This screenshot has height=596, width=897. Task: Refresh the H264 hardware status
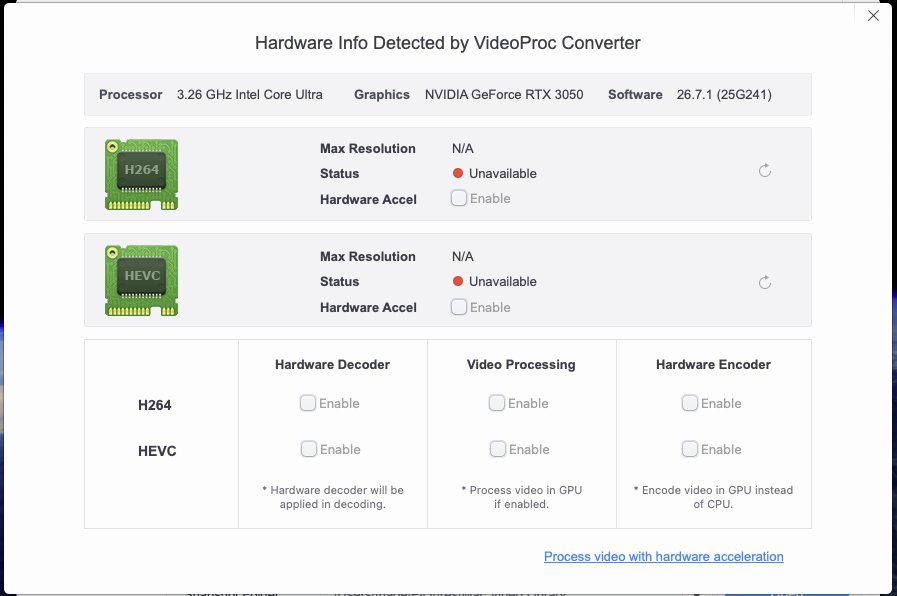[x=765, y=170]
